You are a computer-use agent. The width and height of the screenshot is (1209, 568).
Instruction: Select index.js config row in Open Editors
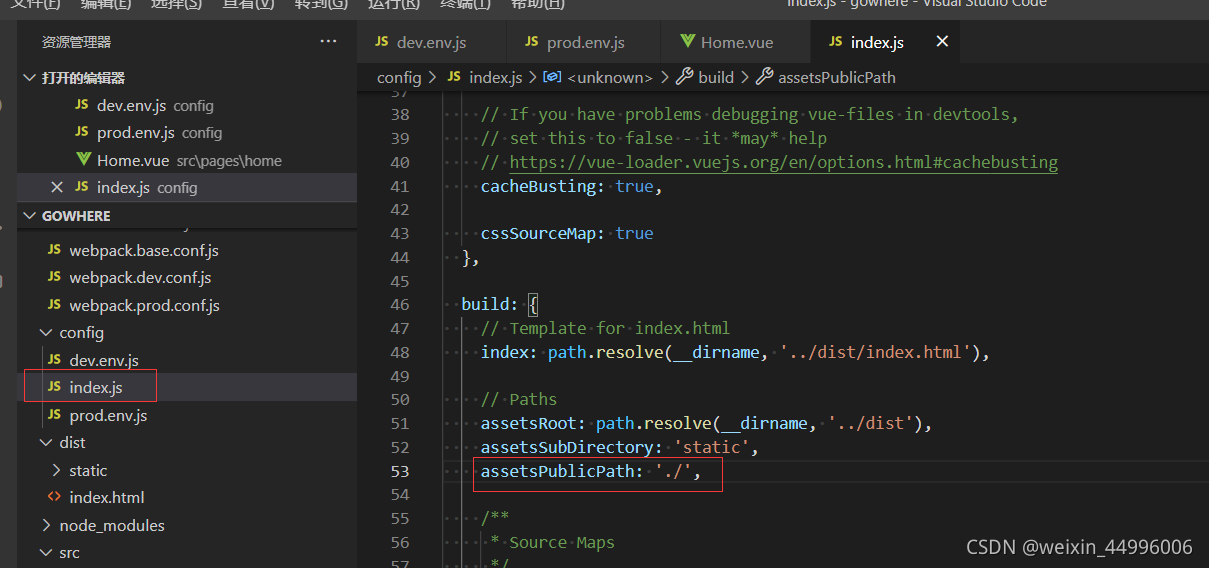[x=187, y=187]
